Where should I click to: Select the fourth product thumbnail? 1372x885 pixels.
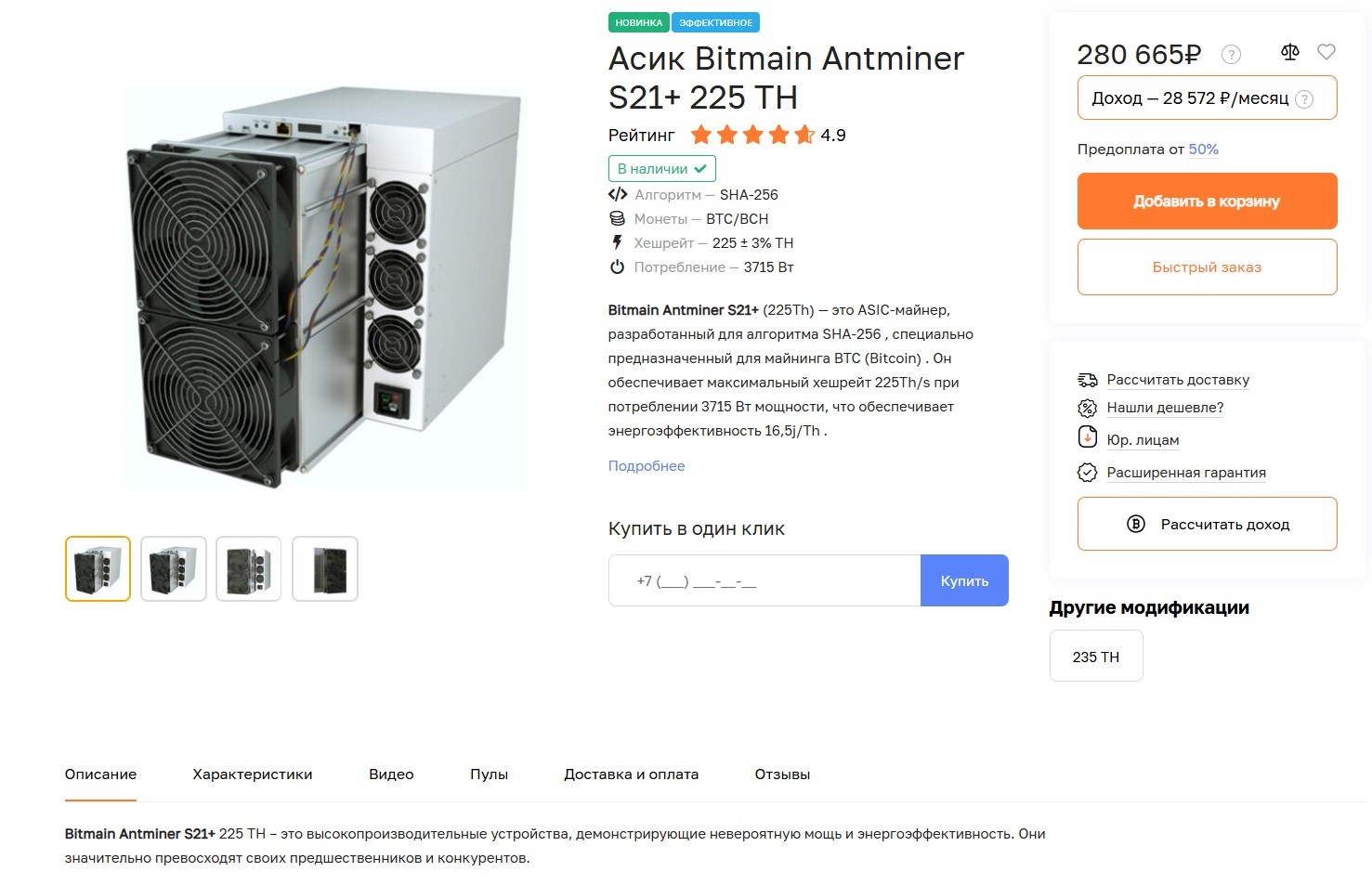[325, 569]
